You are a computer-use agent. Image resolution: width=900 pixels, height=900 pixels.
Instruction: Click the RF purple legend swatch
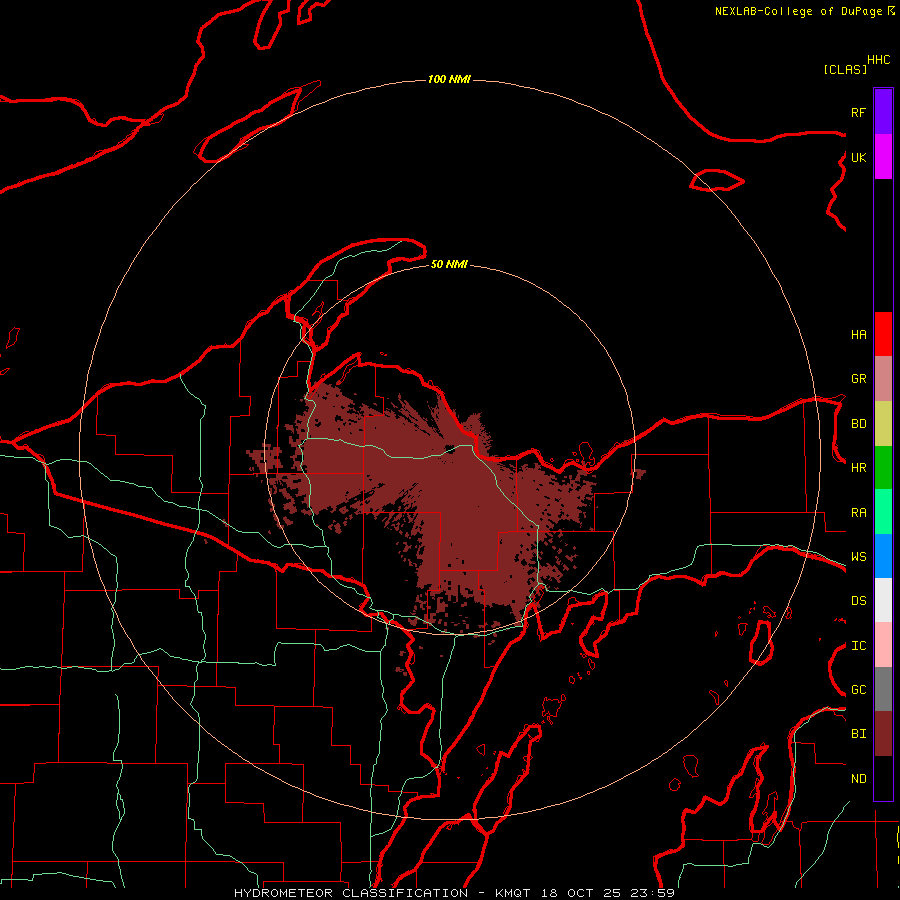click(x=883, y=112)
